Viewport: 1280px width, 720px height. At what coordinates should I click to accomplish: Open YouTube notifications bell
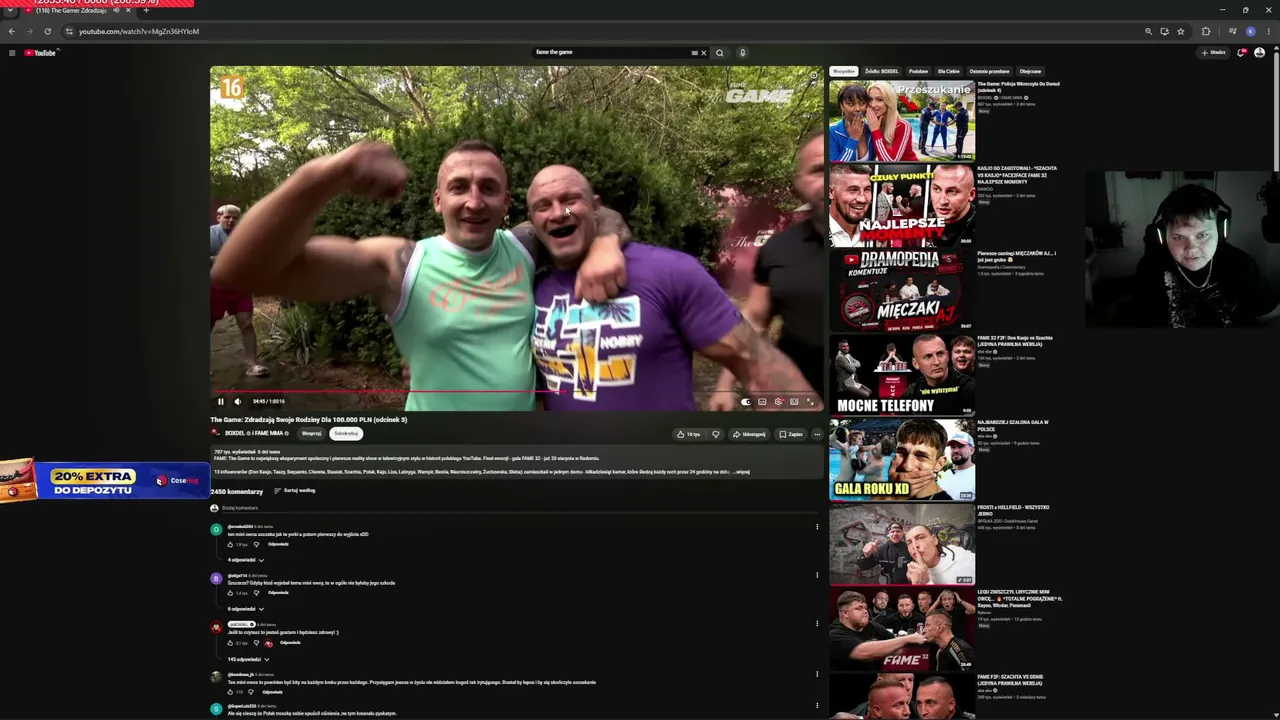point(1241,53)
